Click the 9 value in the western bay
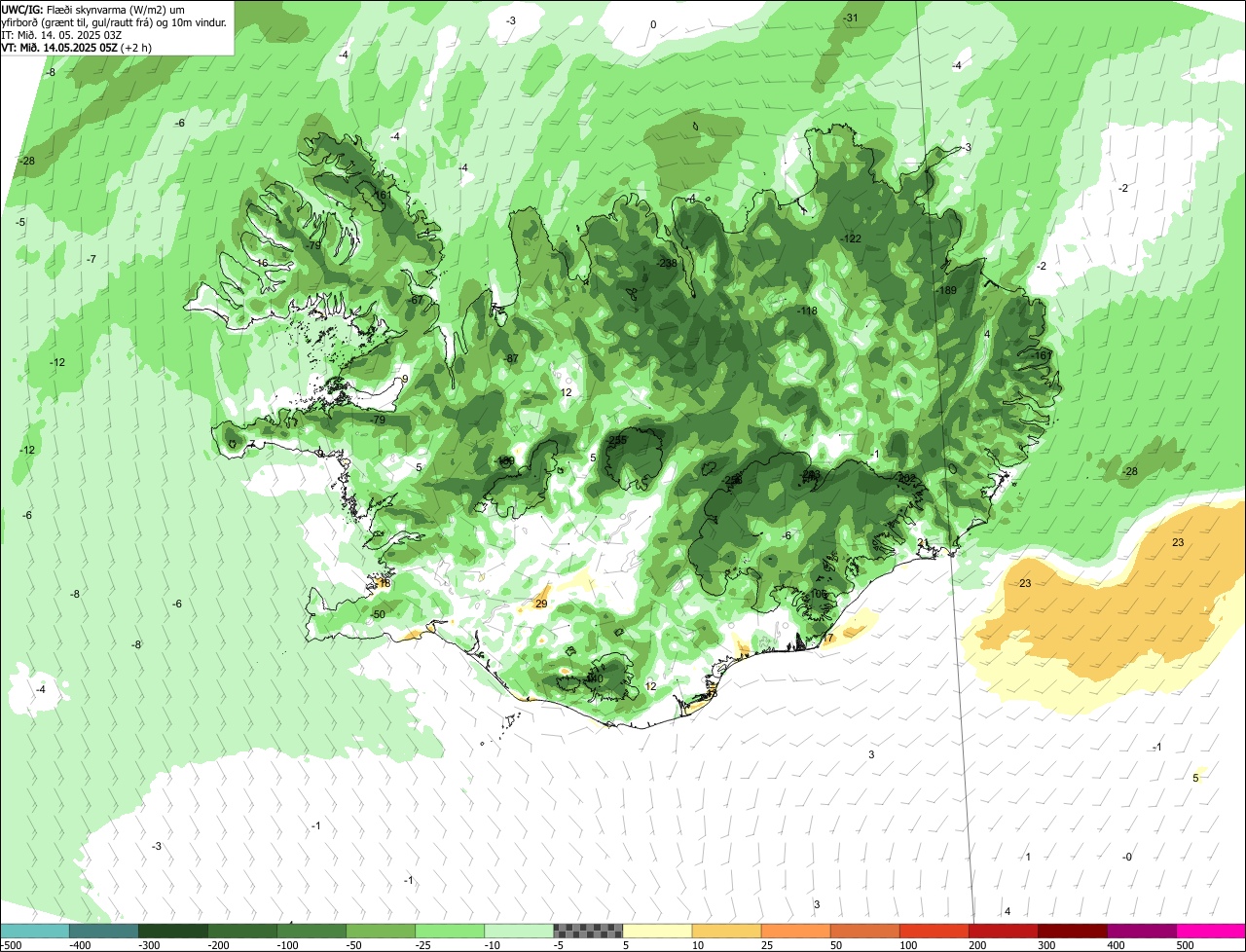Screen dimensions: 1246x952 pyautogui.click(x=405, y=379)
